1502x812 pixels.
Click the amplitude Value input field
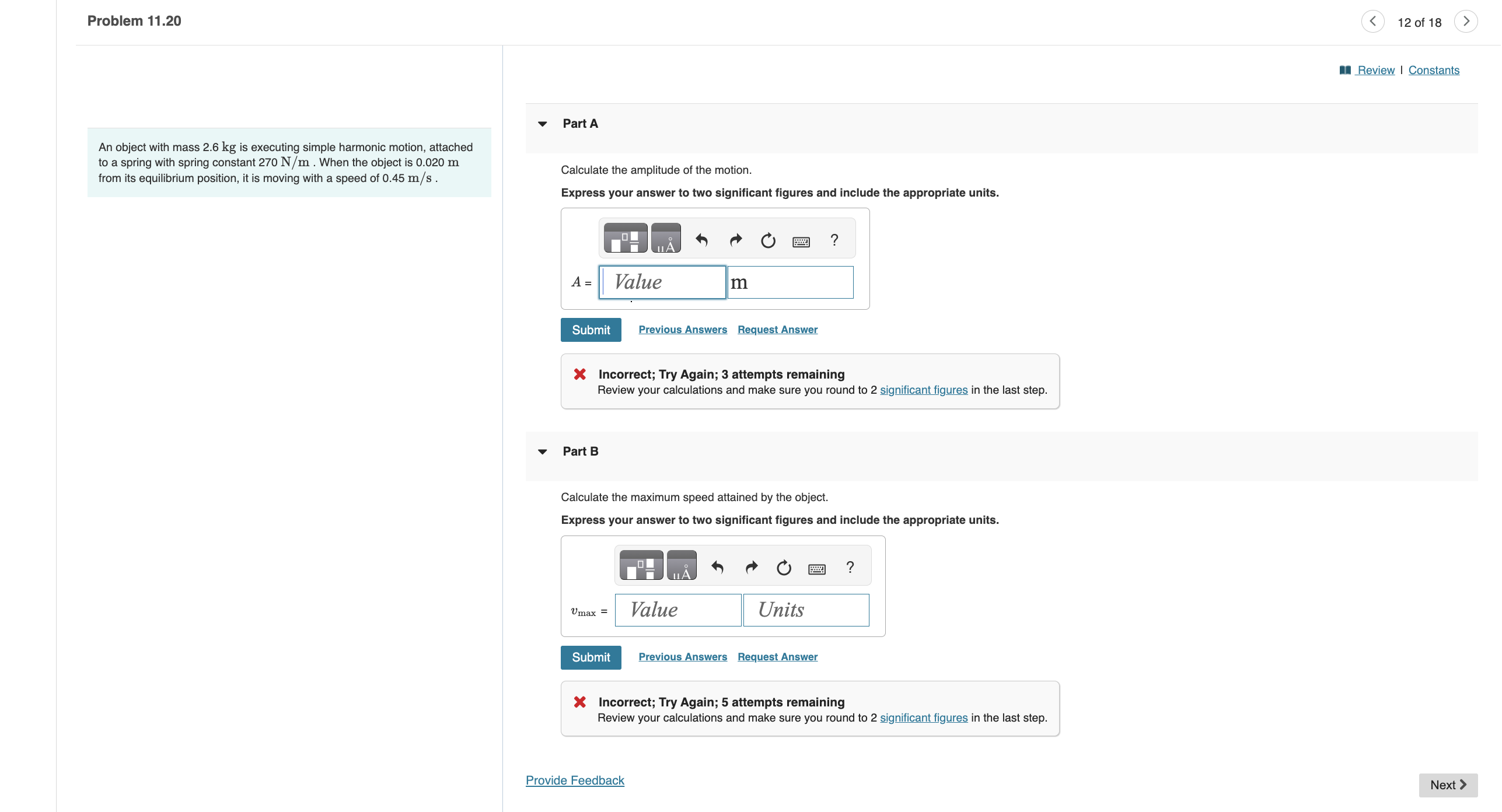(x=662, y=282)
